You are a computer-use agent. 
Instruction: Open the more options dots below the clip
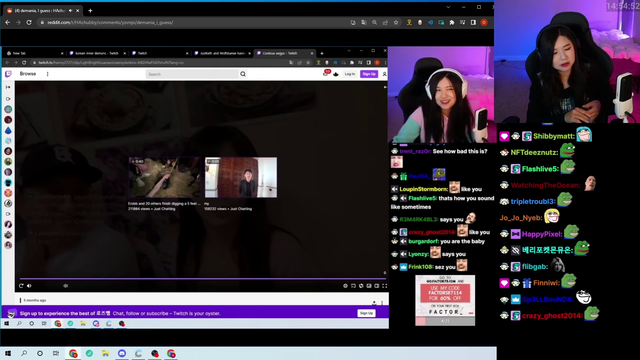click(x=382, y=302)
